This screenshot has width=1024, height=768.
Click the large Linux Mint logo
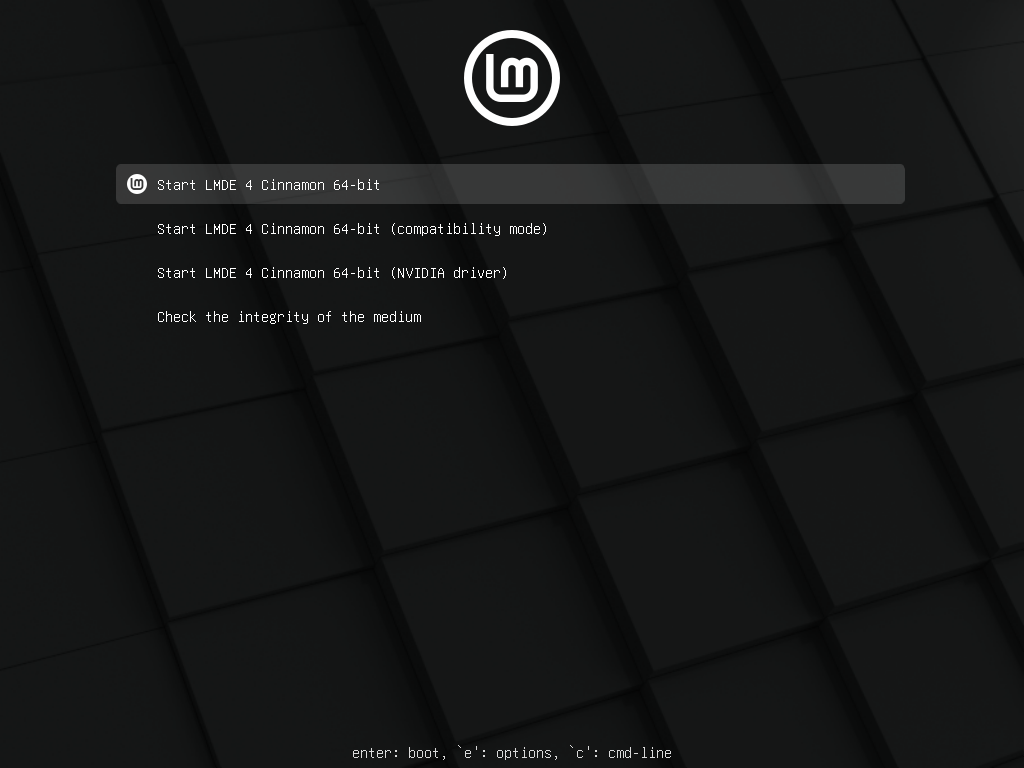click(512, 78)
